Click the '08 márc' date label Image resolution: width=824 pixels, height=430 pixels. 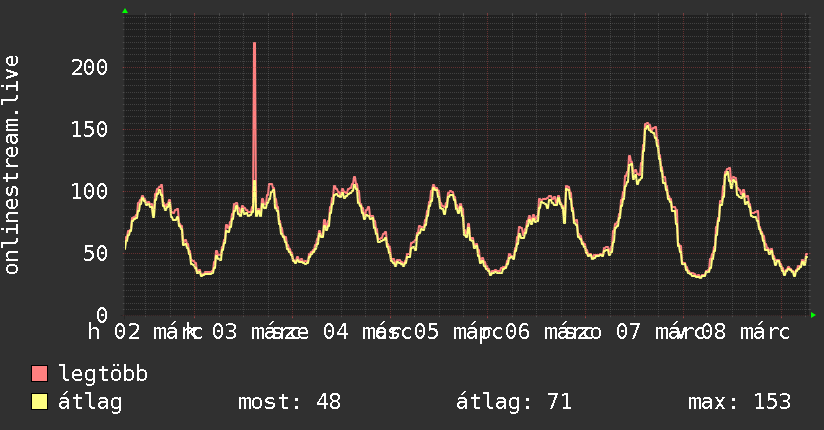pos(745,332)
